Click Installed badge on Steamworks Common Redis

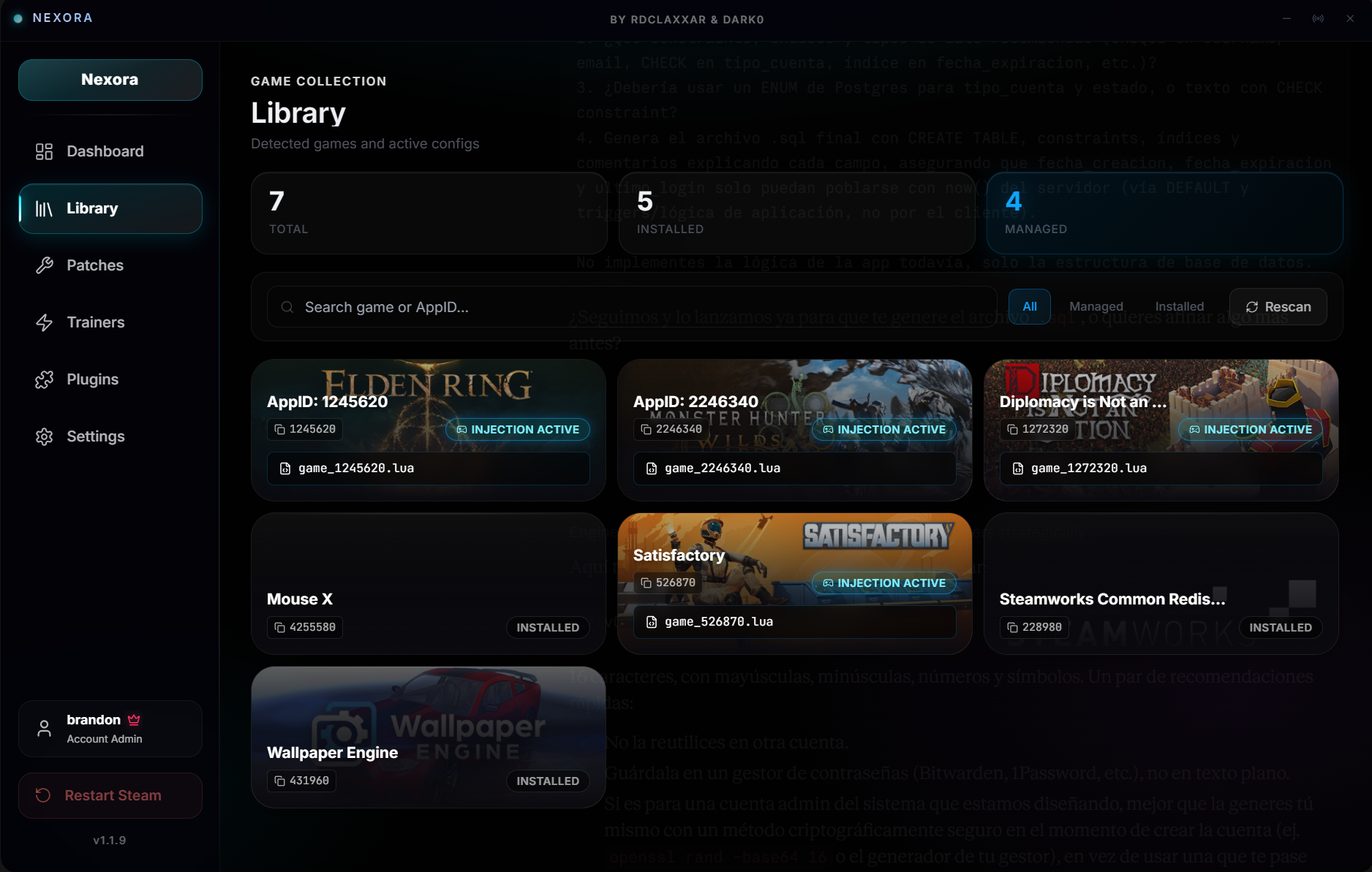[x=1281, y=627]
